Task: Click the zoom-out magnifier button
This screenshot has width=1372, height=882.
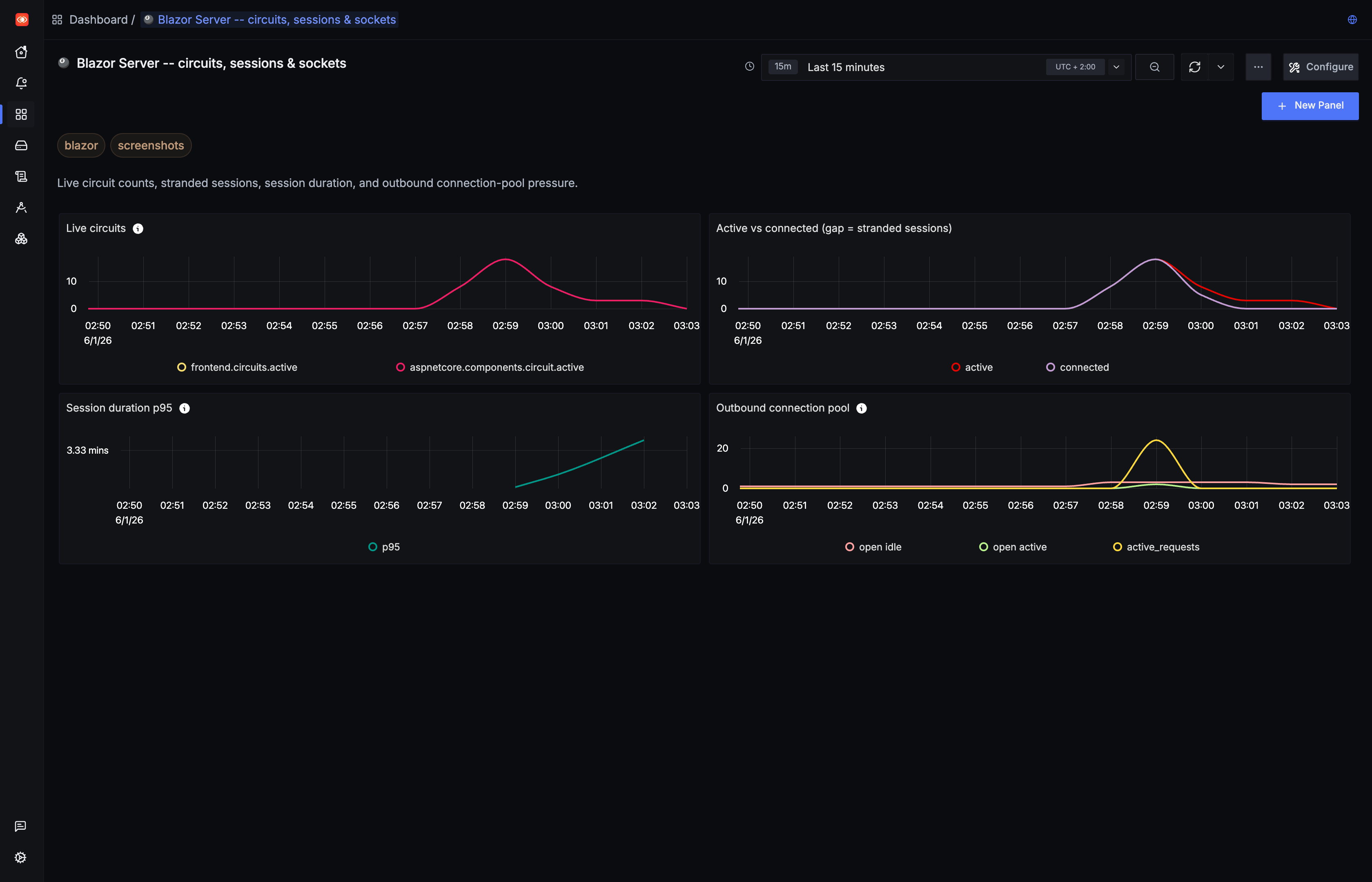Action: (x=1154, y=67)
